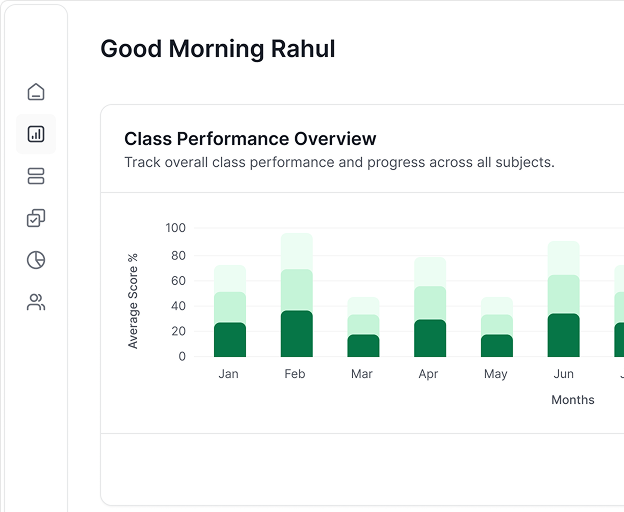624x512 pixels.
Task: Click the May stacked bar
Action: 497,328
